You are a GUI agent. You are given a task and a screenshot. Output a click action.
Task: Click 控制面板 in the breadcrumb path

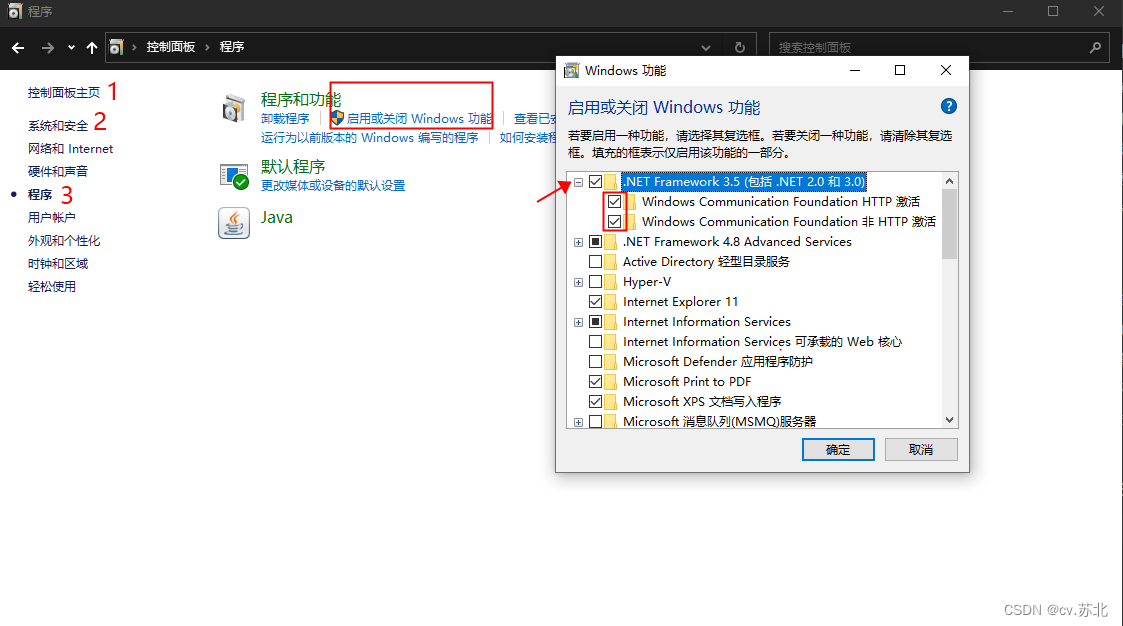170,47
